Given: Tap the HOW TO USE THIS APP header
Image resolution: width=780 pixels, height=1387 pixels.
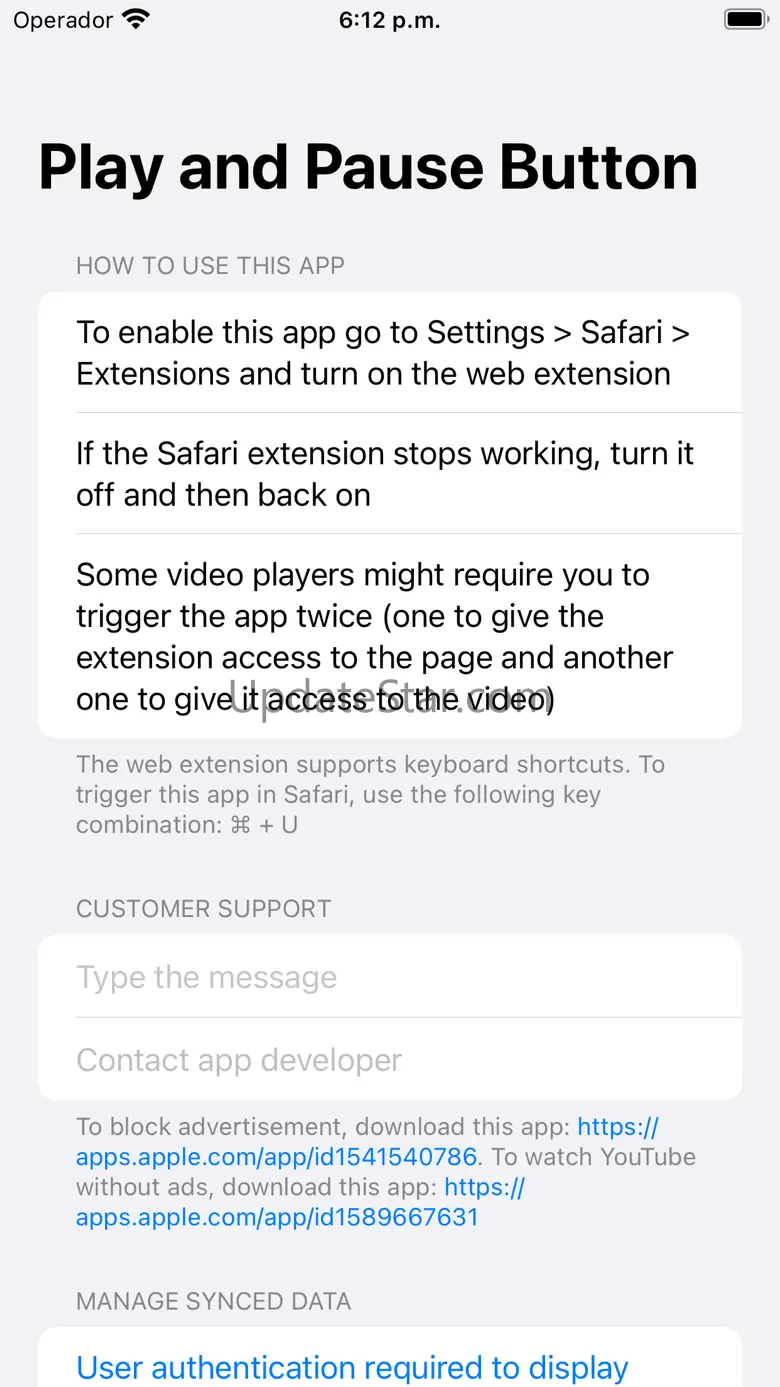Looking at the screenshot, I should click(210, 266).
